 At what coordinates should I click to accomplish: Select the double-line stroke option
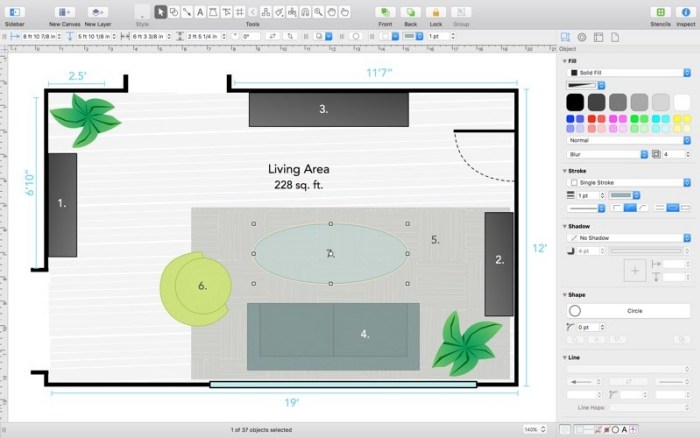(x=659, y=208)
